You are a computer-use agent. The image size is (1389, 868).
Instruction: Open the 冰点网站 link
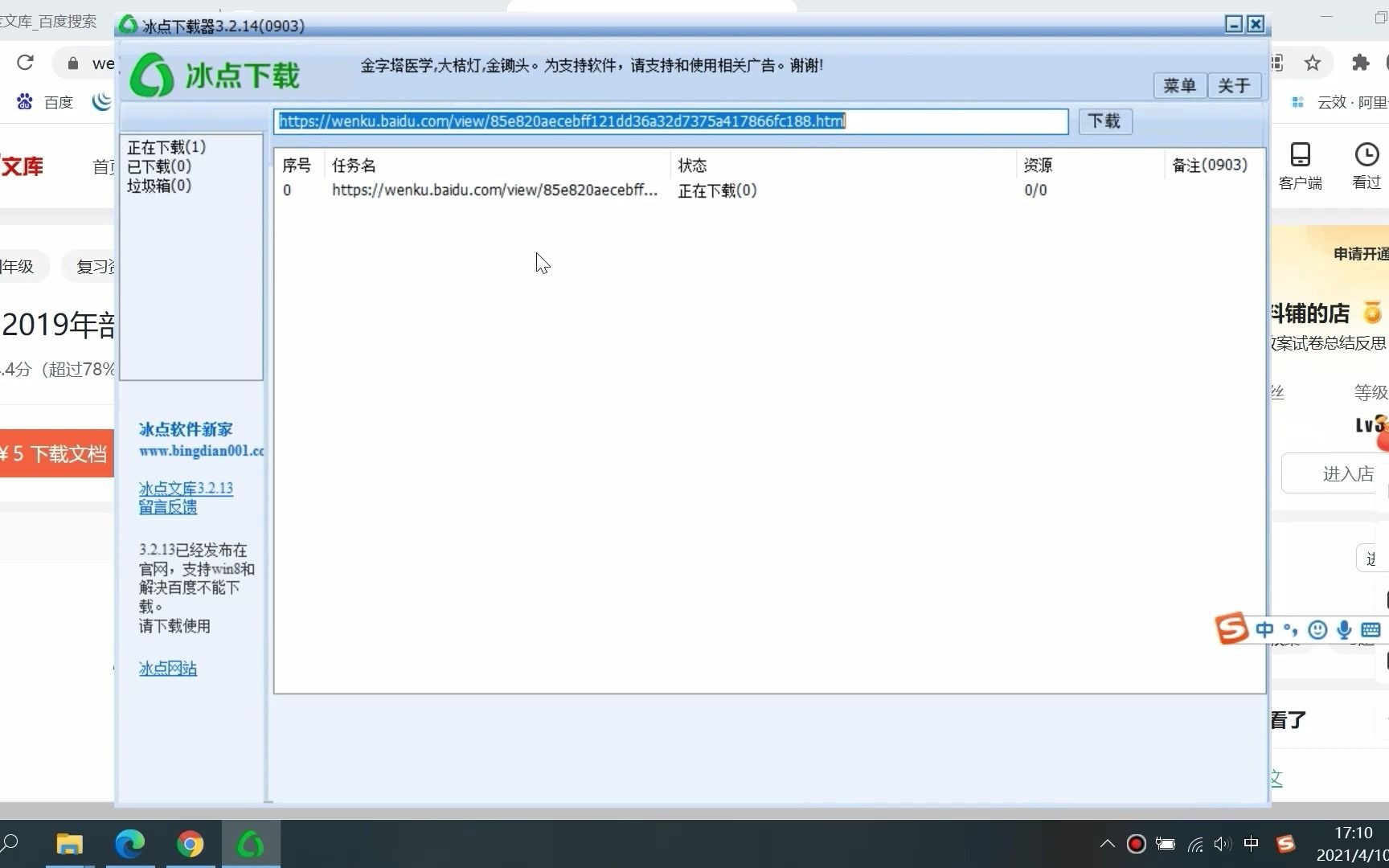(167, 669)
